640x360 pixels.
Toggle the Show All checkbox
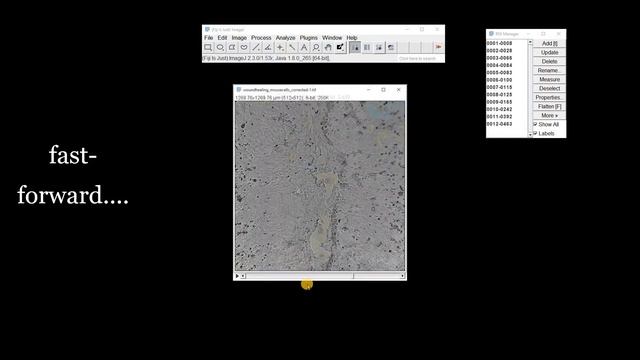tap(535, 124)
